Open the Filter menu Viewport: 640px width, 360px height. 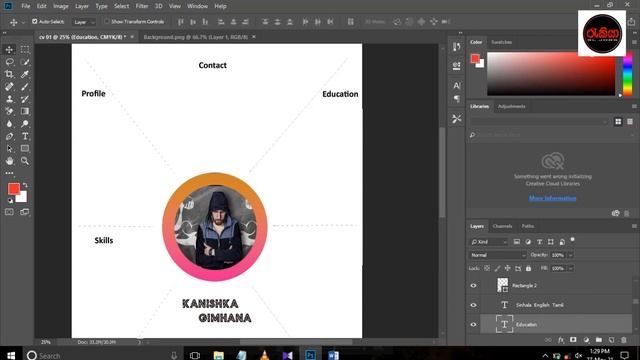(142, 6)
